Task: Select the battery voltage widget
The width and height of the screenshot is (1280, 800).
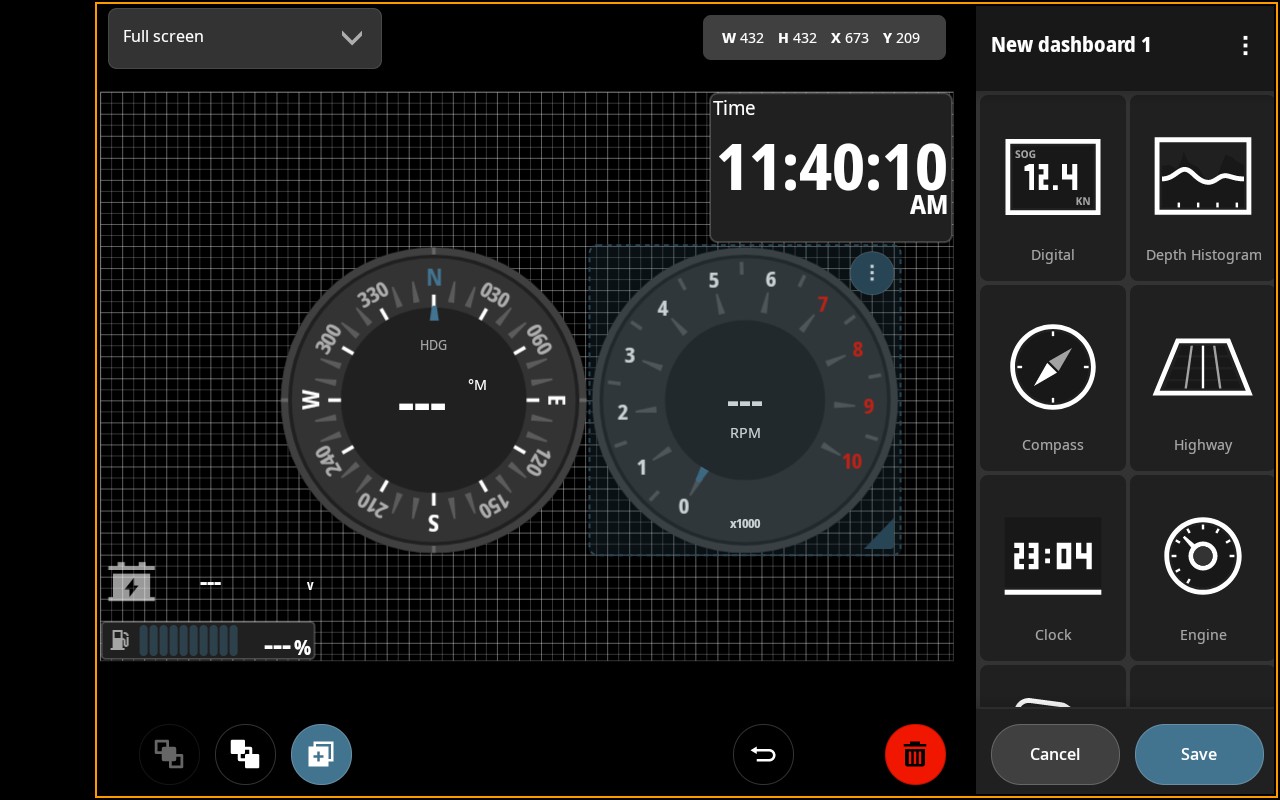Action: [x=210, y=583]
